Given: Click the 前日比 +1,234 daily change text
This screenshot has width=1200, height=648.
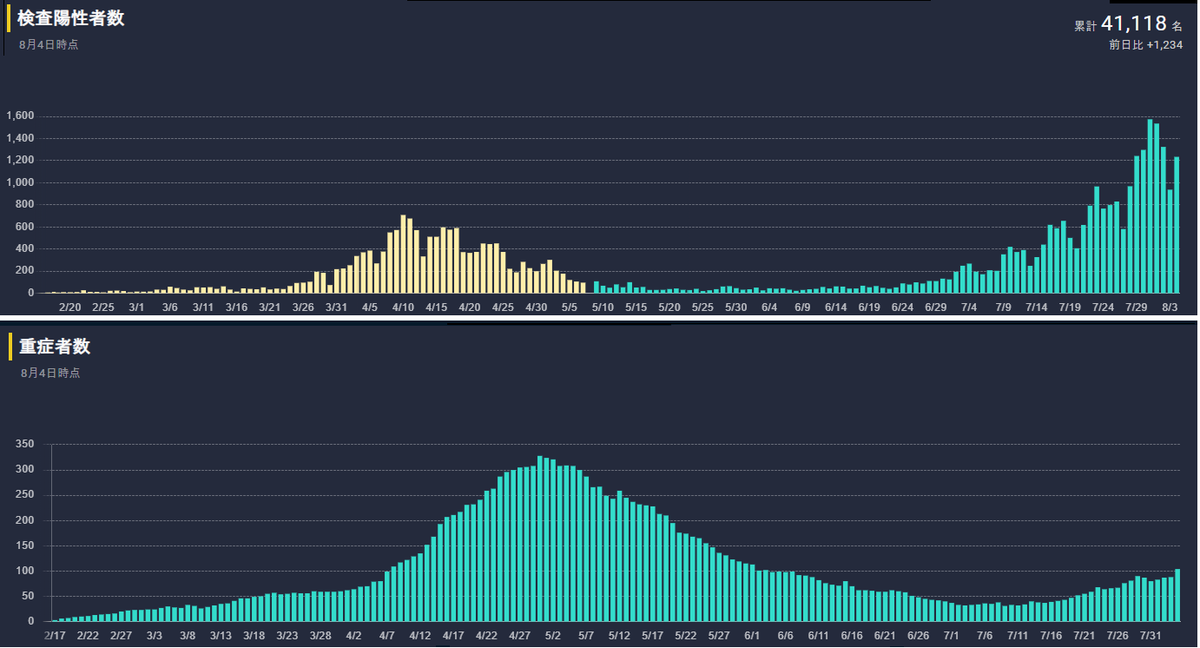Looking at the screenshot, I should click(1145, 45).
